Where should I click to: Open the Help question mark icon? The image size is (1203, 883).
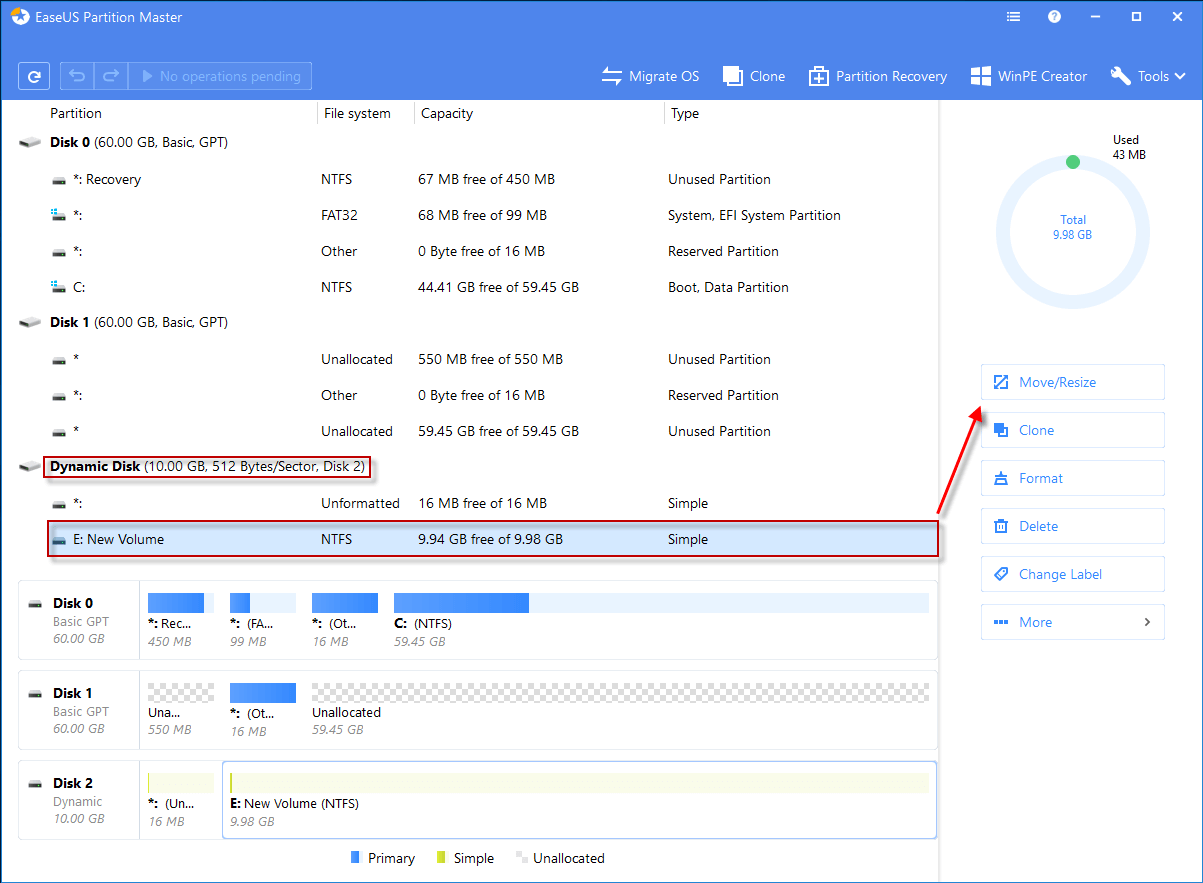tap(1054, 17)
